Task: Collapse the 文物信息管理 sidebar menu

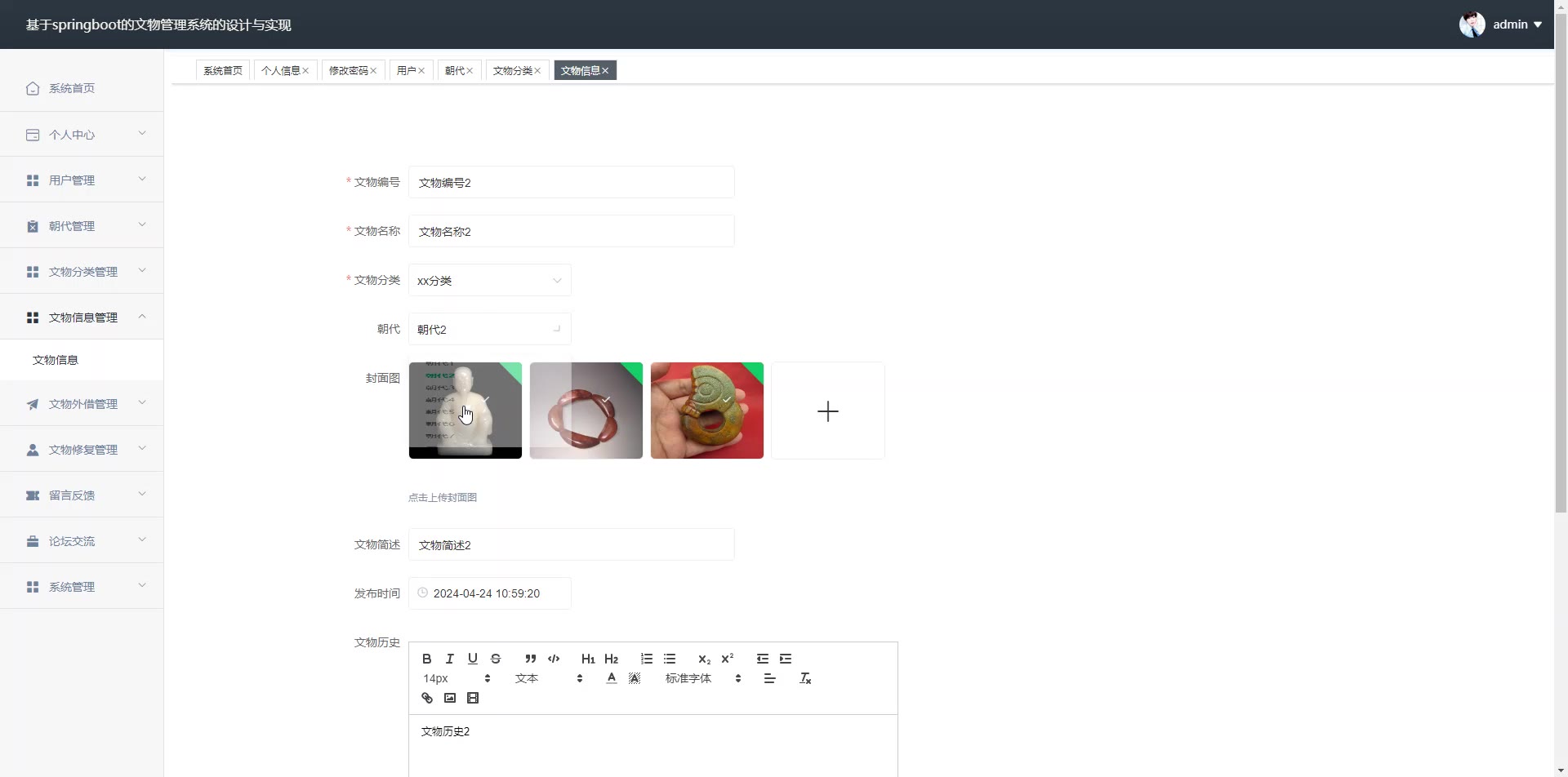Action: [x=82, y=317]
